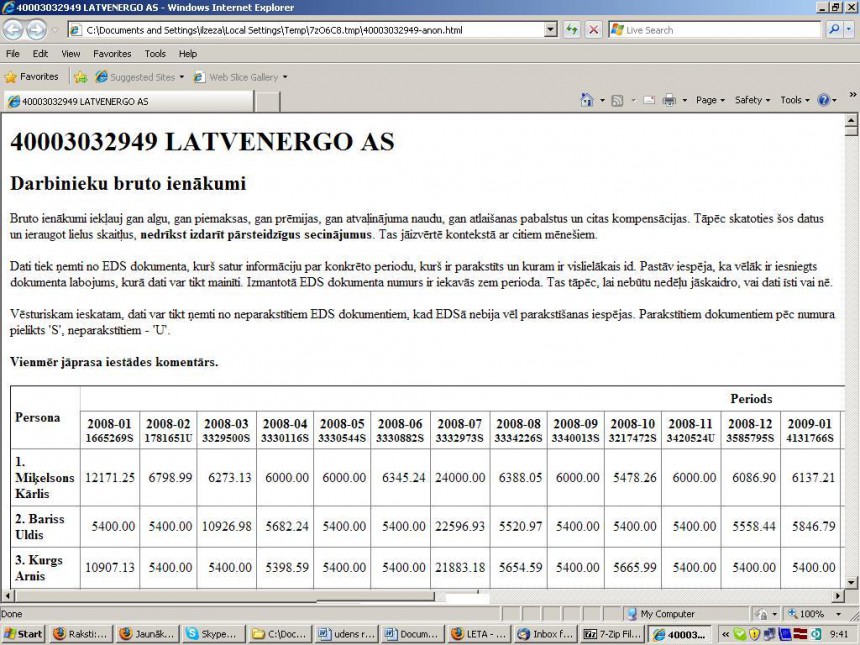This screenshot has width=860, height=645.
Task: Click the Refresh page icon
Action: pos(571,30)
